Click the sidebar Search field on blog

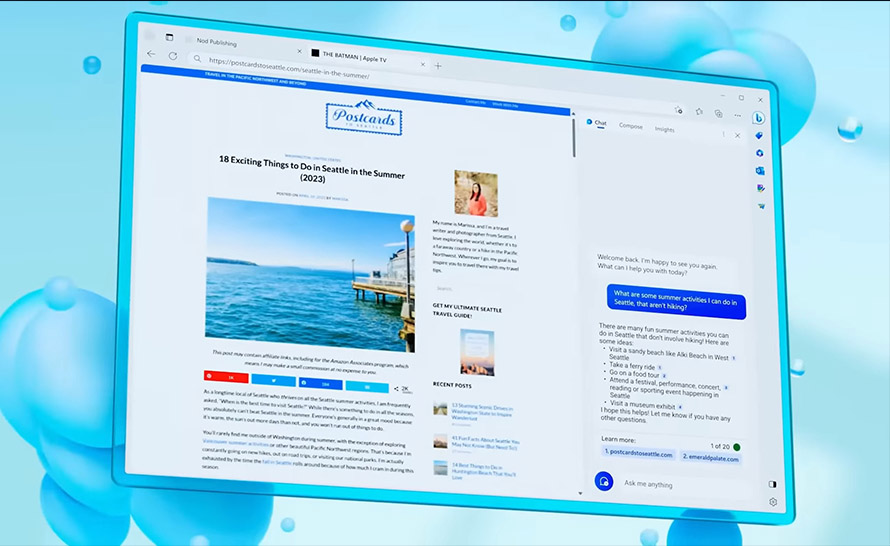point(476,290)
